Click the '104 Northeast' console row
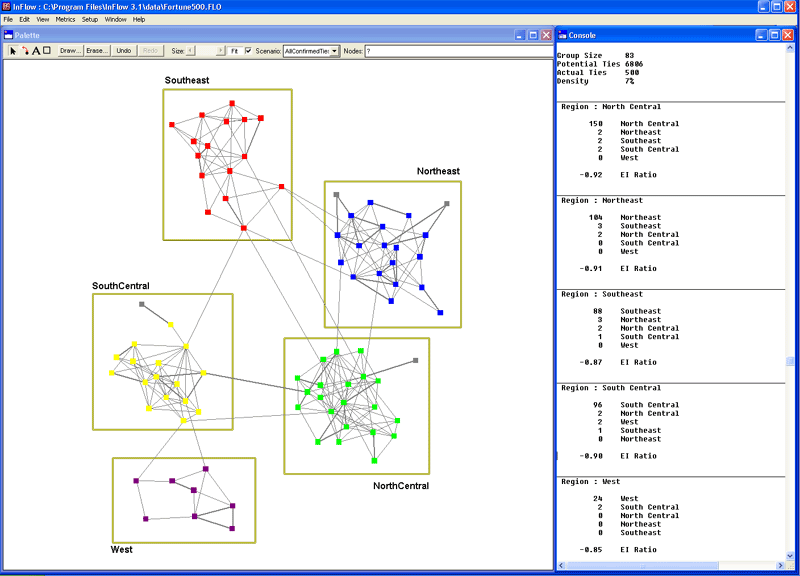800x576 pixels. point(625,217)
